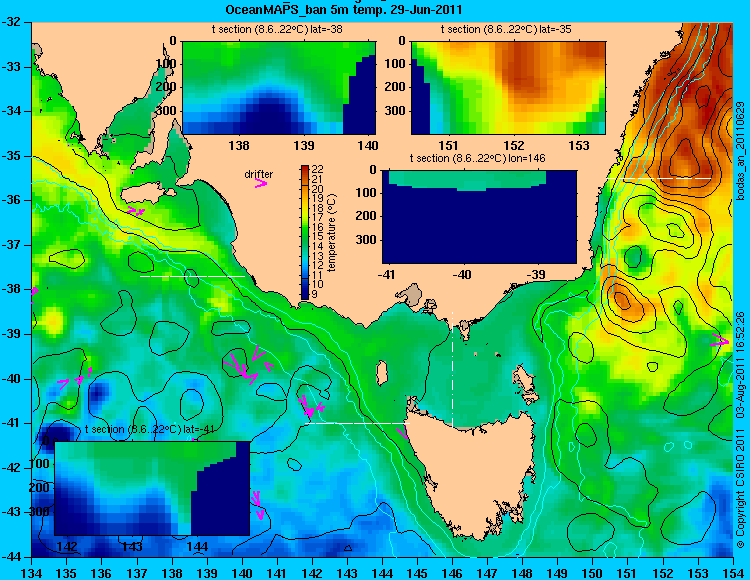
Task: Click the color bar tick label 16
Action: [x=318, y=227]
